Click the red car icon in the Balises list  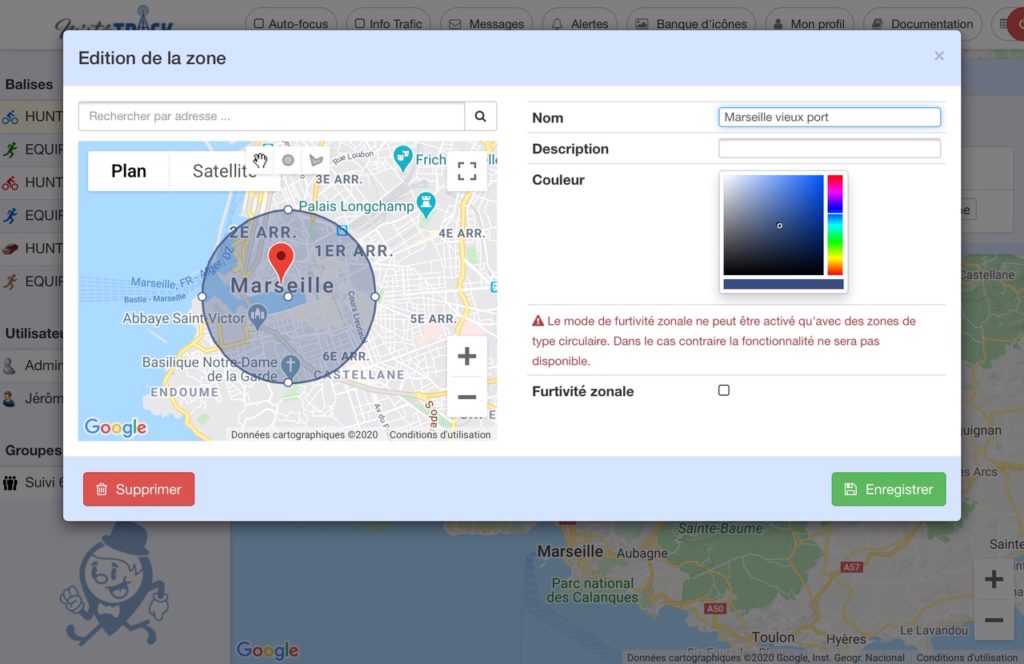pos(10,249)
